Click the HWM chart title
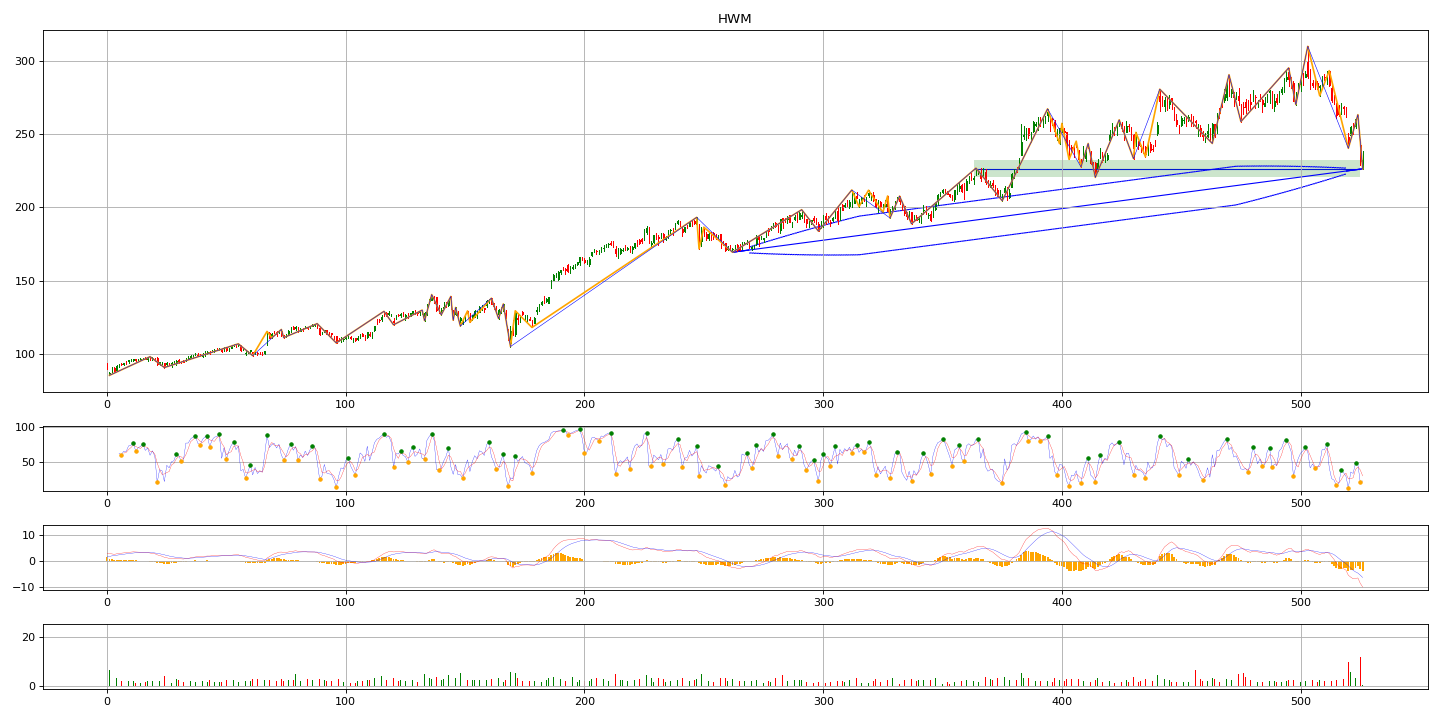Screen dimensions: 1440x720 pyautogui.click(x=734, y=19)
